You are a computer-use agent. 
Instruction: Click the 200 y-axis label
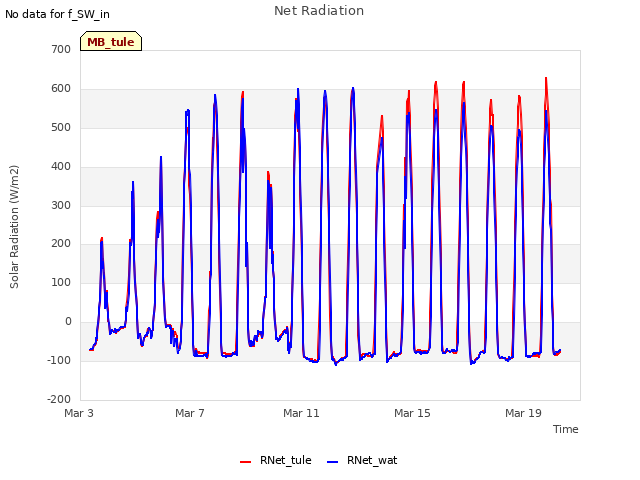pos(61,244)
